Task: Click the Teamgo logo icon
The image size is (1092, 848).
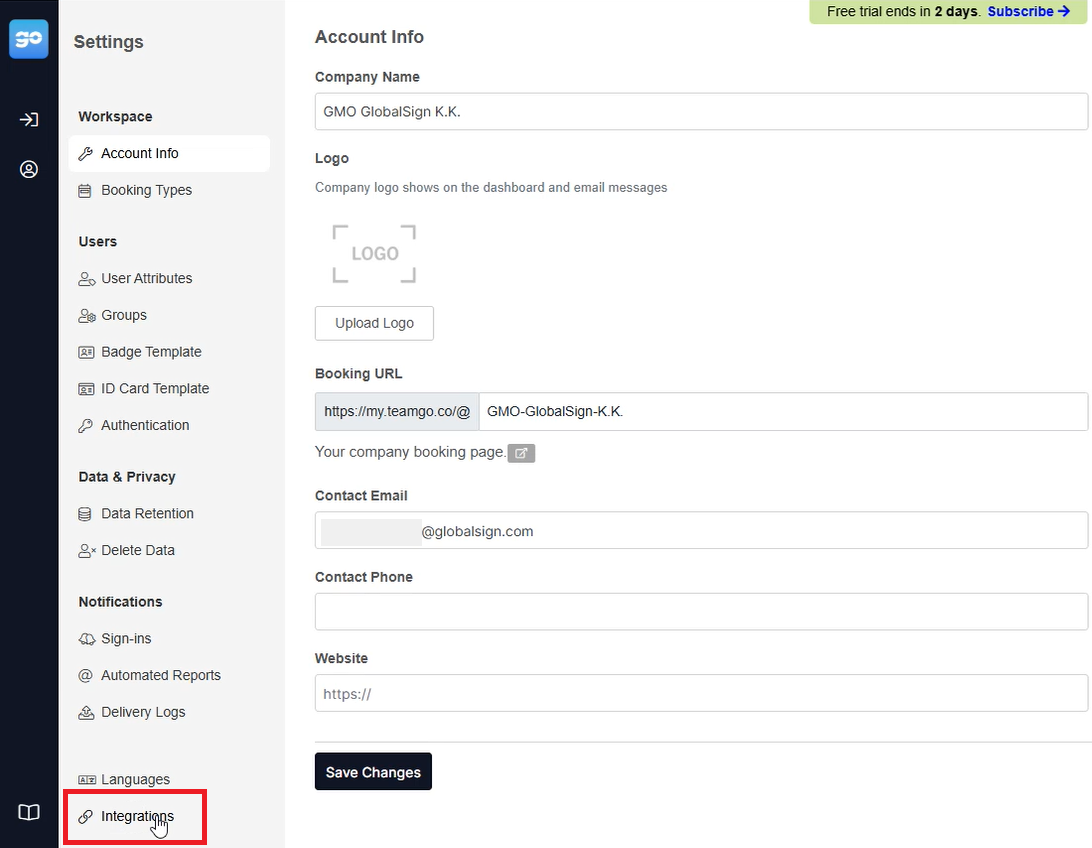Action: point(29,39)
